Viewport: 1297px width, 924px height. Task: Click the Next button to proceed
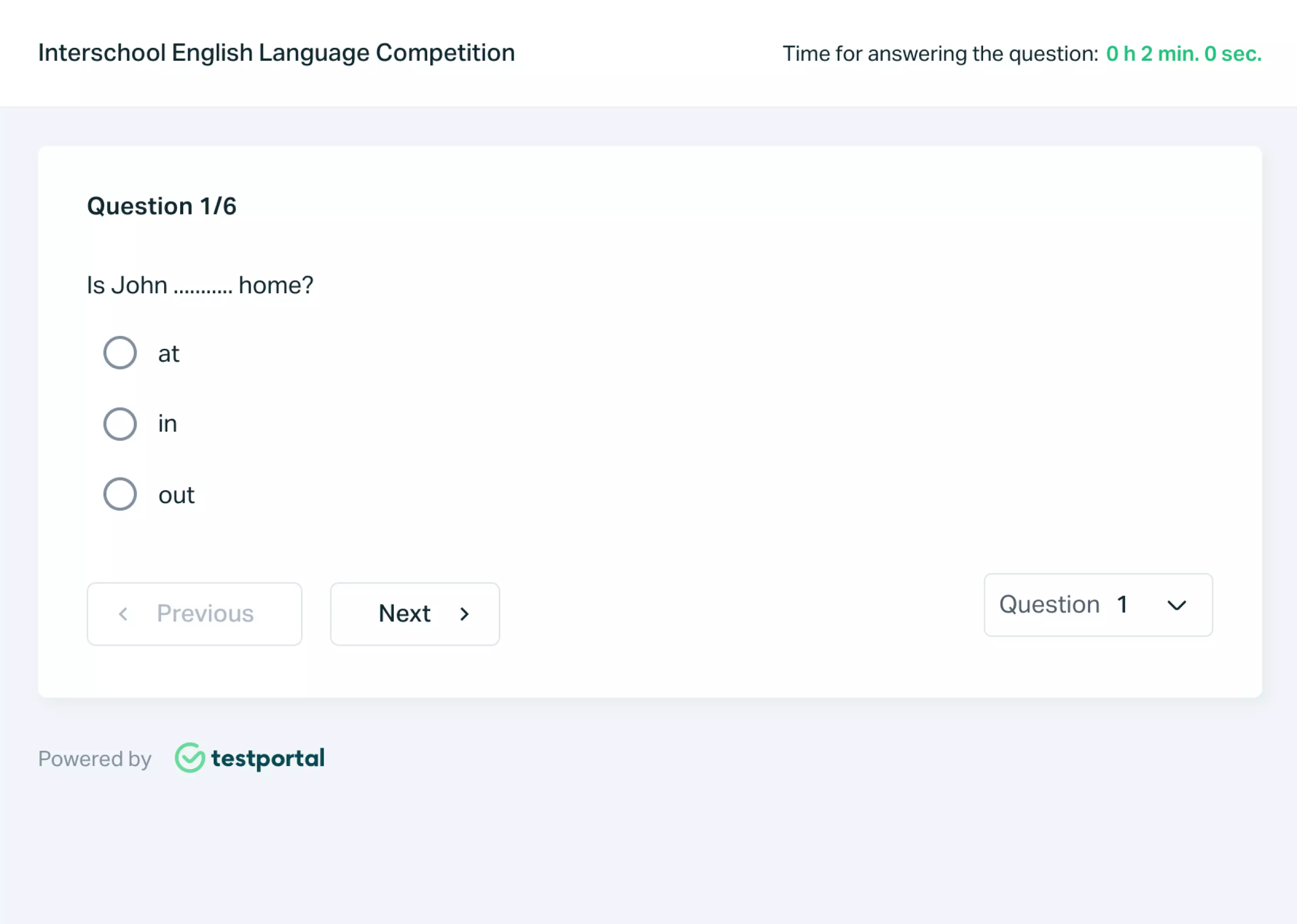coord(414,614)
